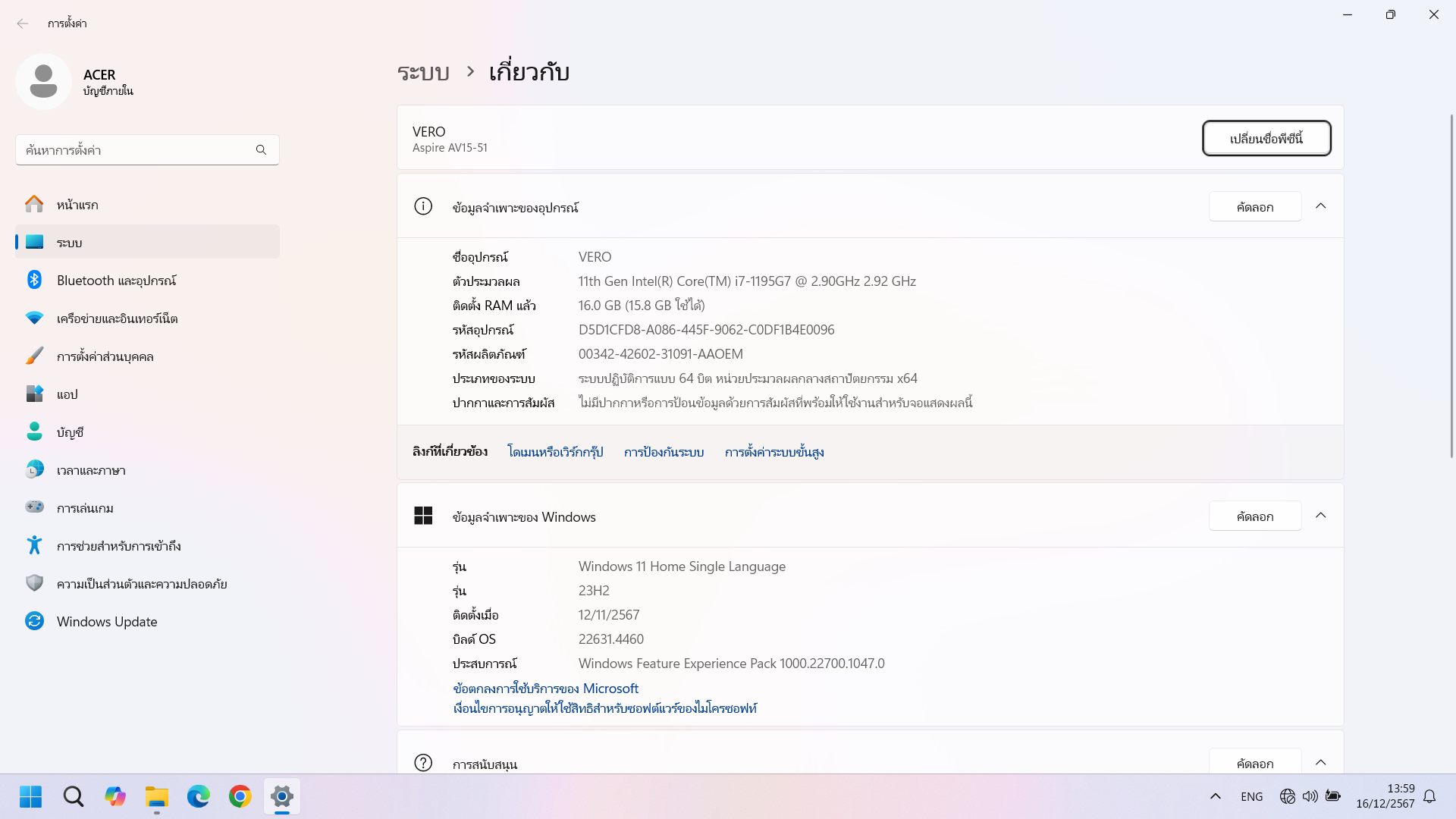The width and height of the screenshot is (1456, 819).
Task: Click support question mark icon
Action: tap(423, 763)
